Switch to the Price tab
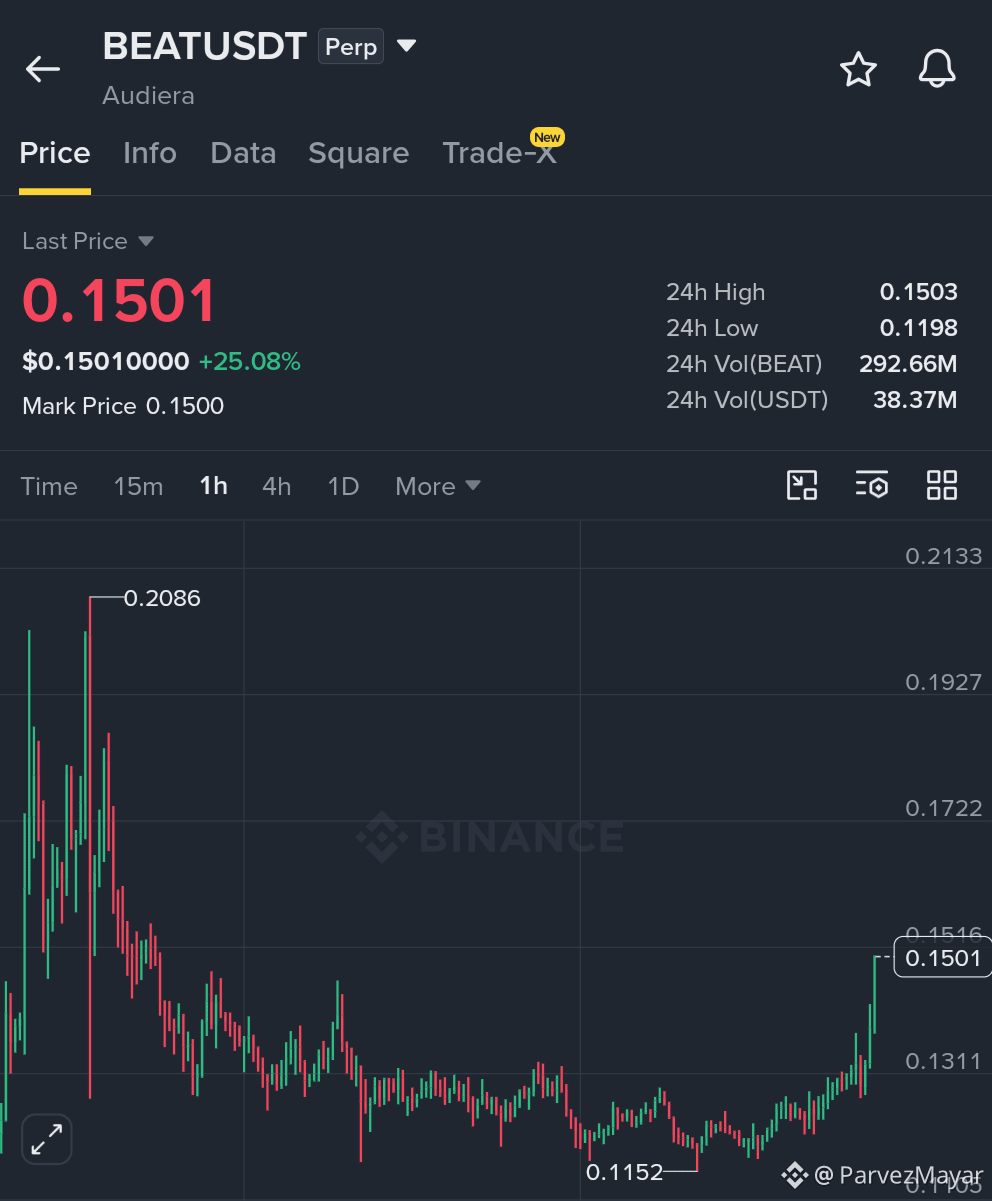The width and height of the screenshot is (992, 1201). click(x=55, y=153)
